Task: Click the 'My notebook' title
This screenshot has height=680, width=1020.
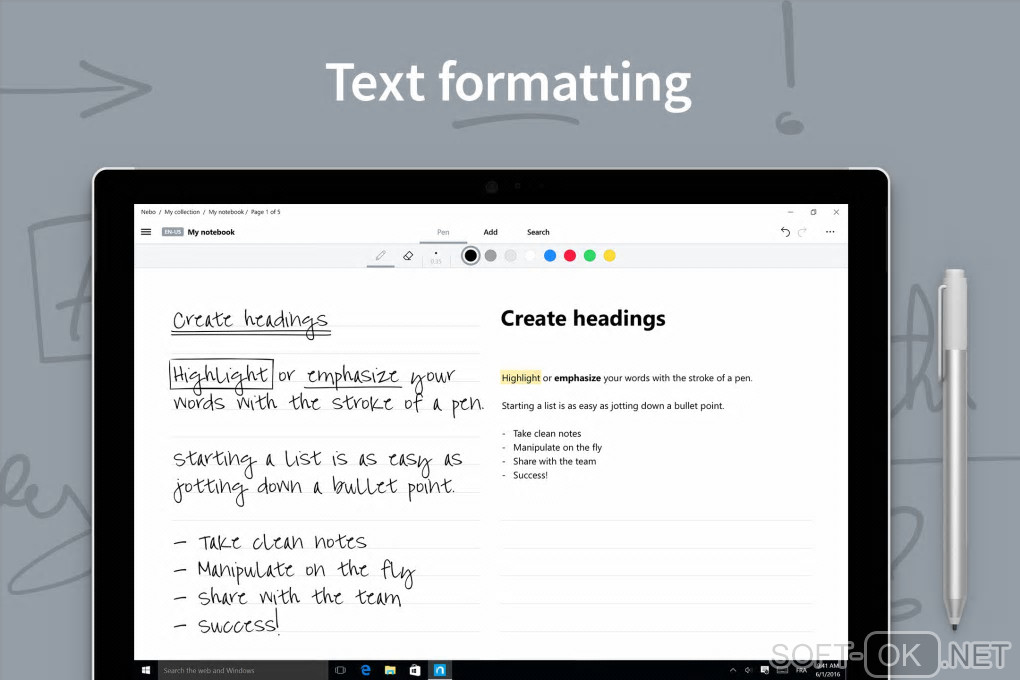Action: [211, 232]
